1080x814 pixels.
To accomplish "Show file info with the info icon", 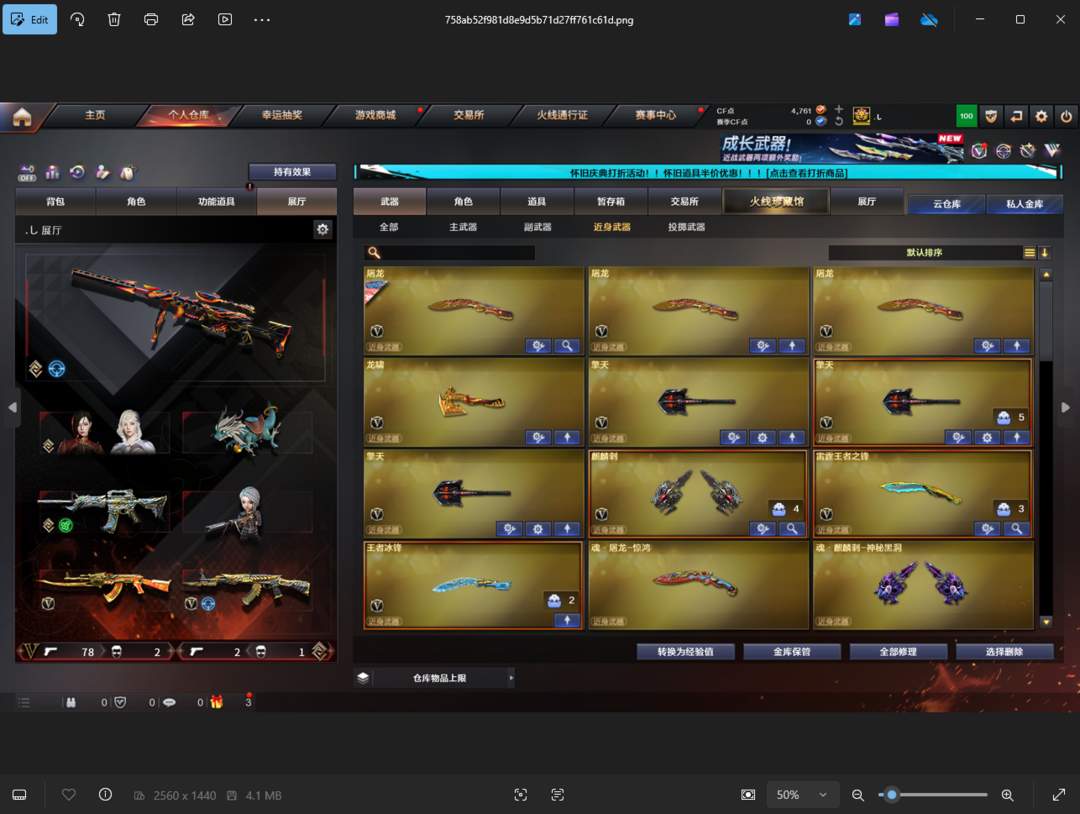I will pos(105,795).
